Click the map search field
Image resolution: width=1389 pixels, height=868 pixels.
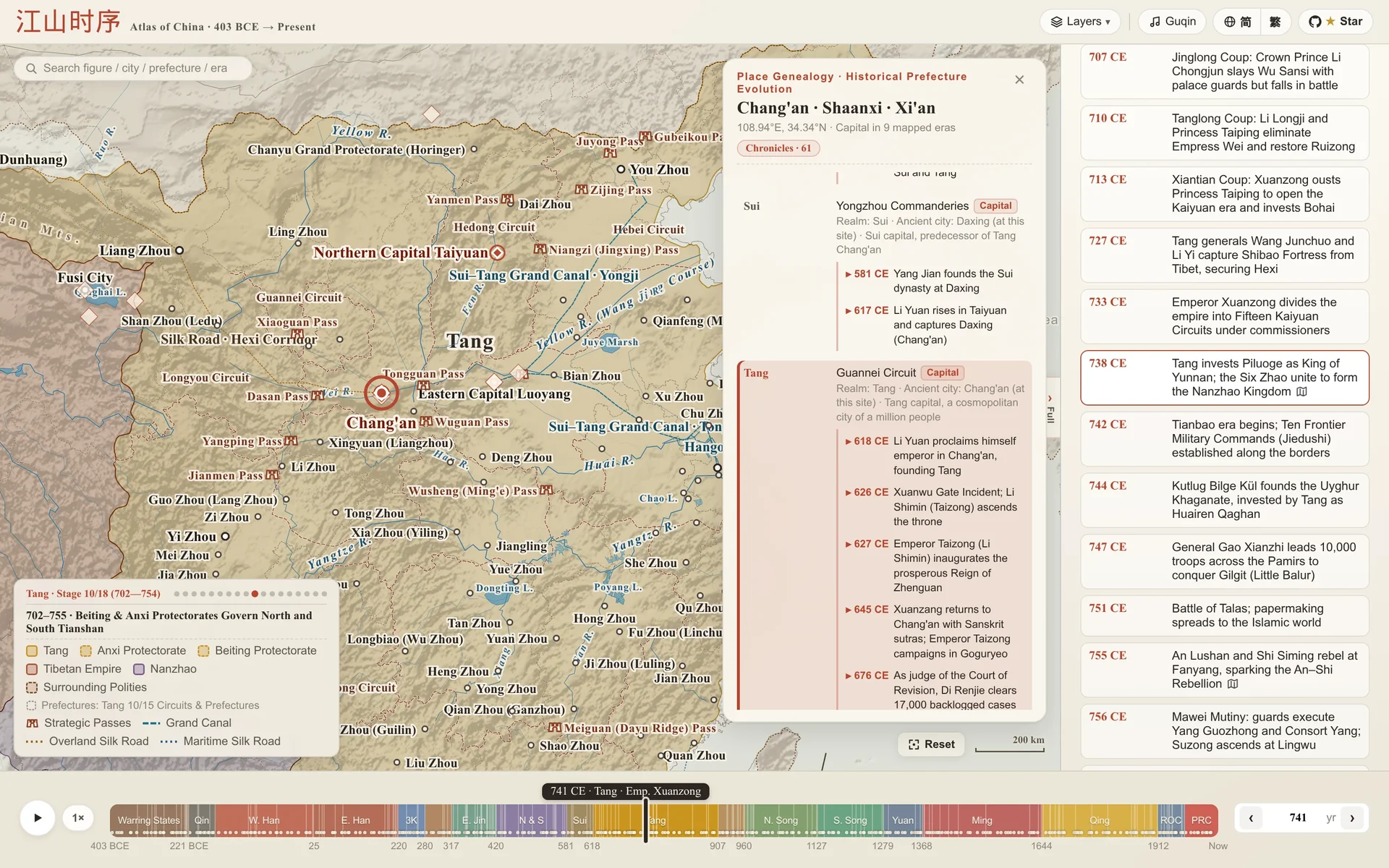133,68
